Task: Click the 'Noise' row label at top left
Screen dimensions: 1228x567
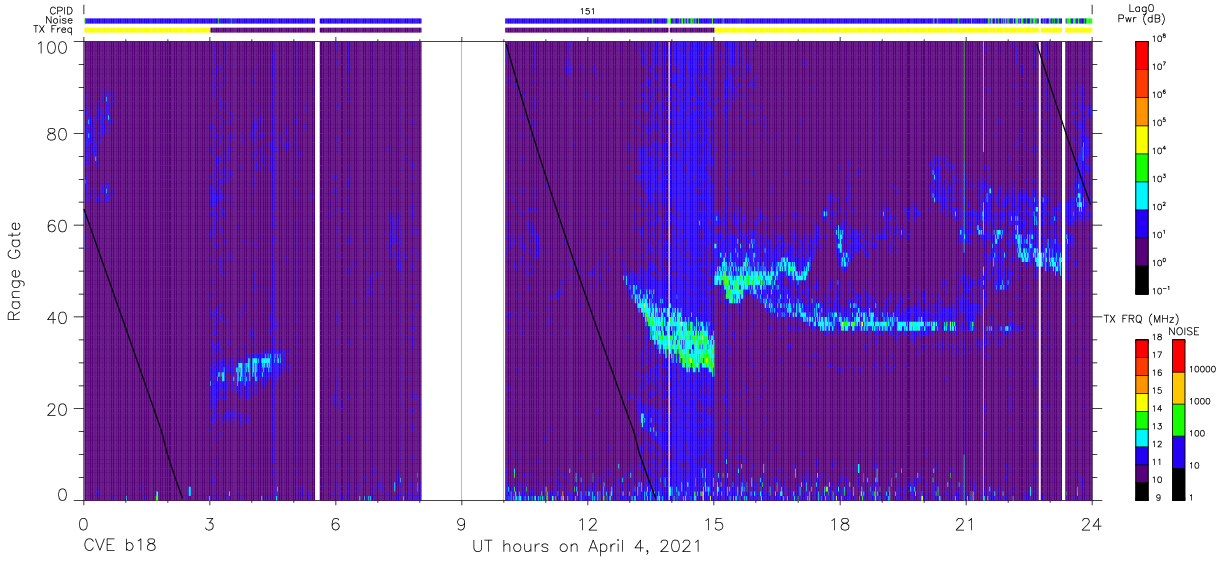Action: 60,20
